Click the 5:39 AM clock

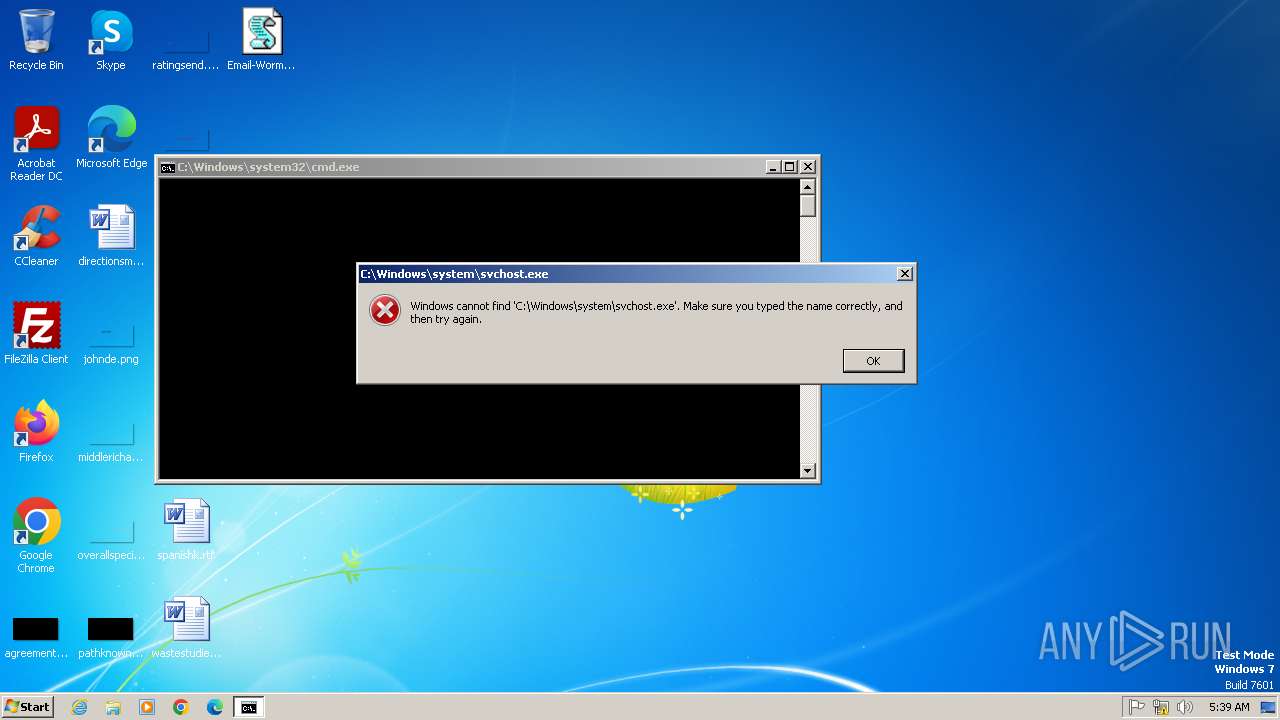click(x=1229, y=707)
